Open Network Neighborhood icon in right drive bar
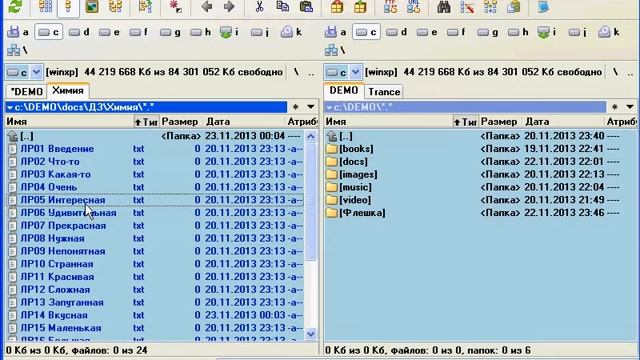The image size is (640, 360). click(334, 50)
